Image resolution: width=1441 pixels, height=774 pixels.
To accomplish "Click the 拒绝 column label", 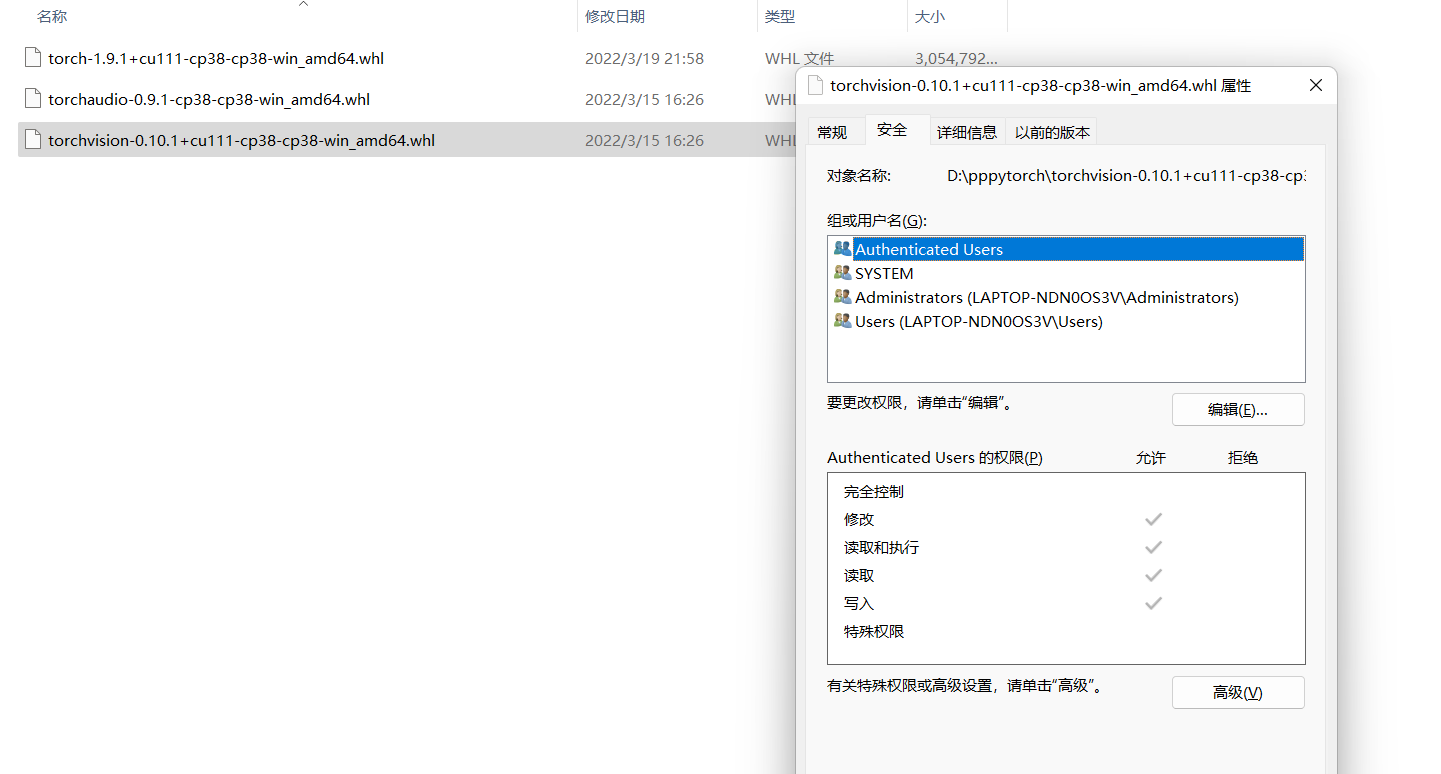I will pos(1243,458).
